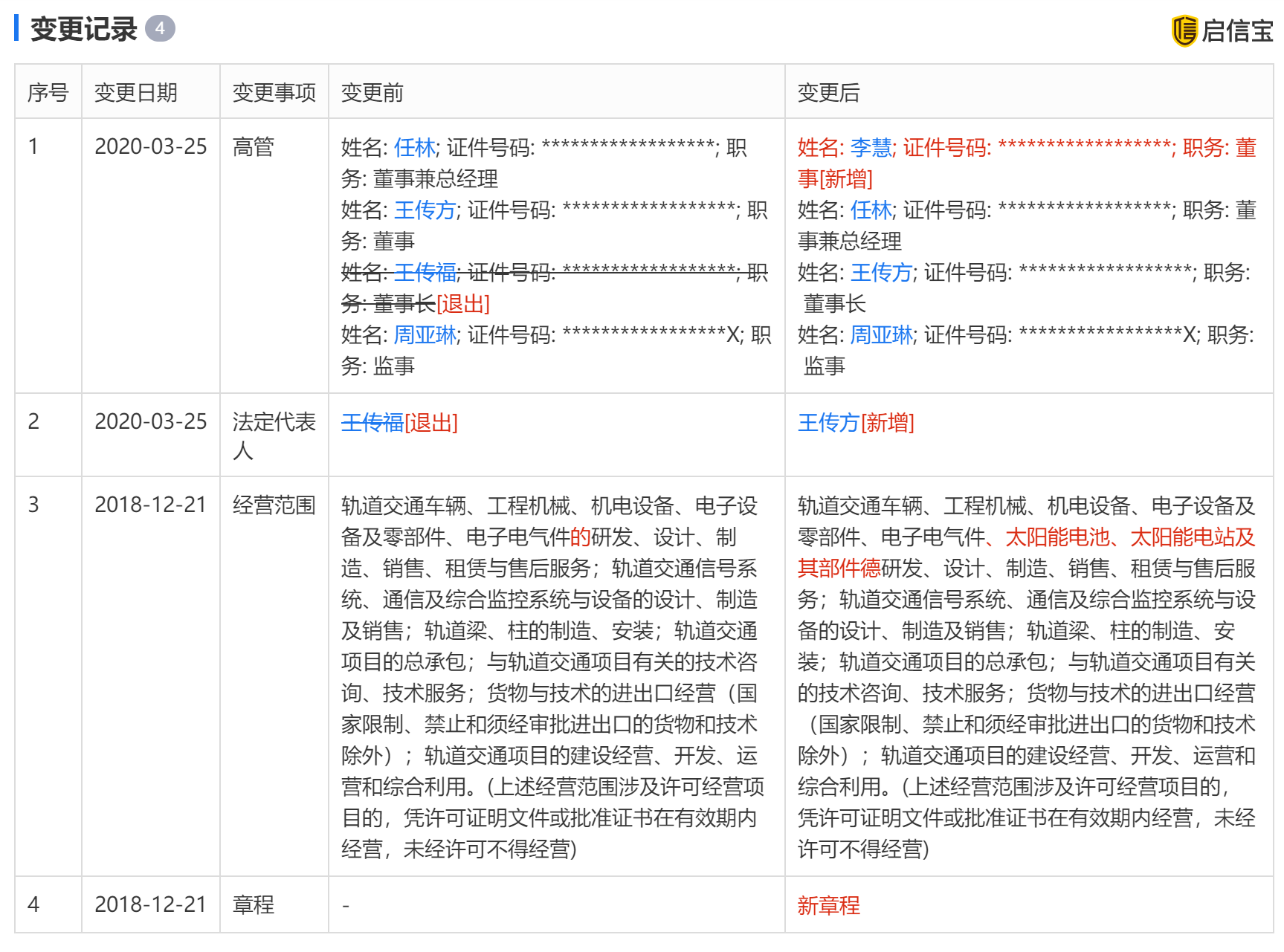This screenshot has height=952, width=1284.
Task: Click the 序号 column header
Action: 48,92
